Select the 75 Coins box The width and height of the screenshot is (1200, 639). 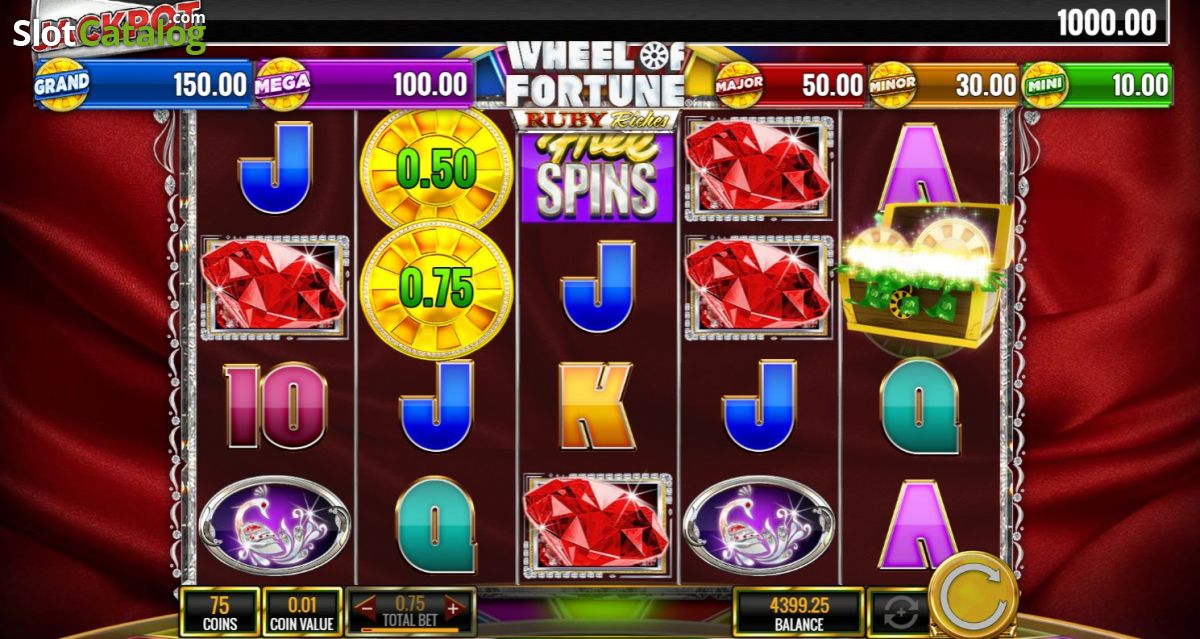pos(219,613)
